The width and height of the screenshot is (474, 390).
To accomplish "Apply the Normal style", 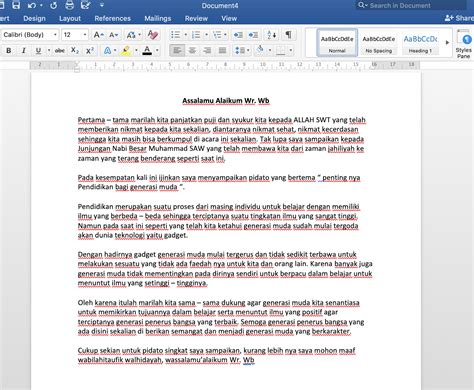I will pos(337,43).
